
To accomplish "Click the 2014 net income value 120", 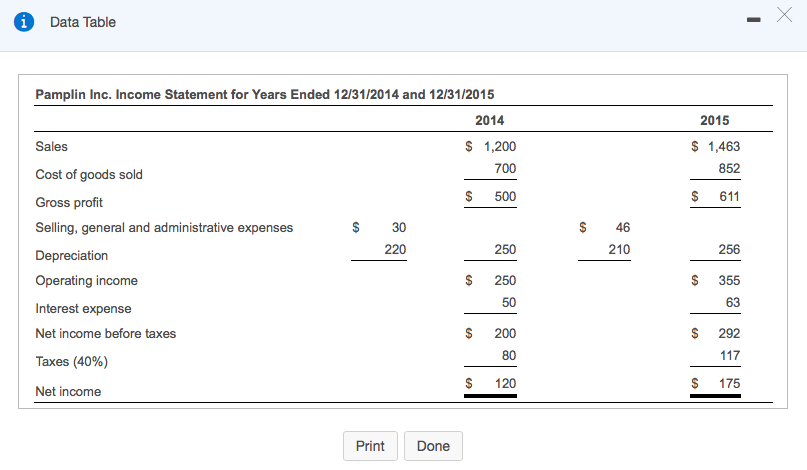I will point(505,384).
